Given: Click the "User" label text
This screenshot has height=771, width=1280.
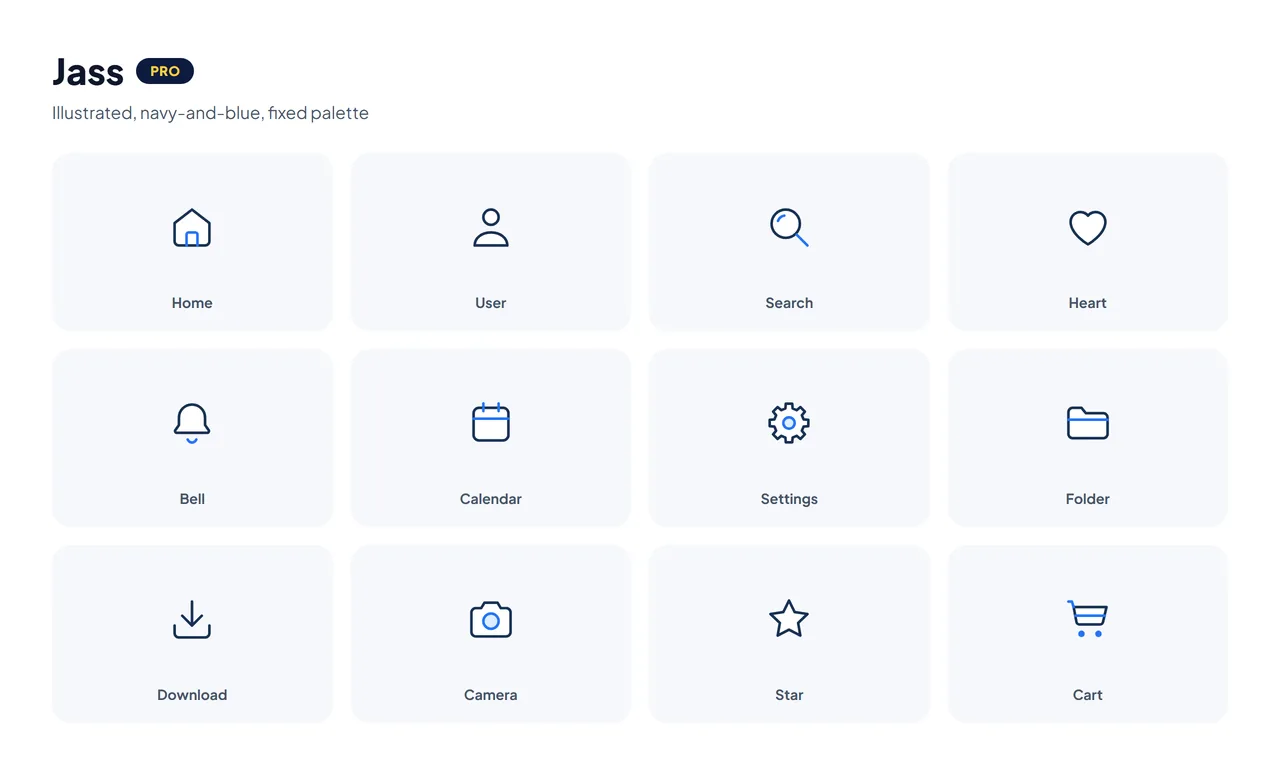Looking at the screenshot, I should click(x=491, y=303).
